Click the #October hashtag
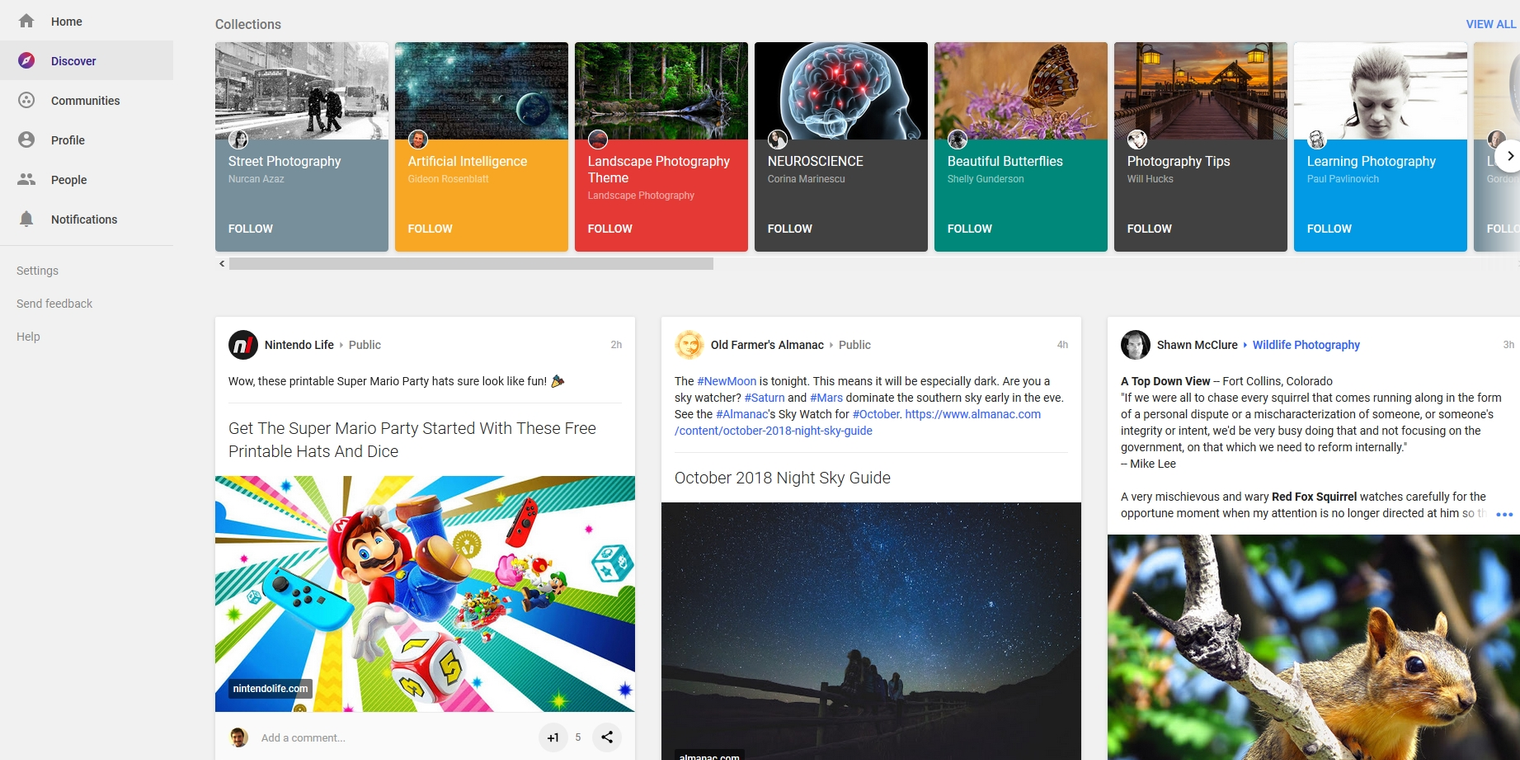The height and width of the screenshot is (760, 1520). point(875,414)
